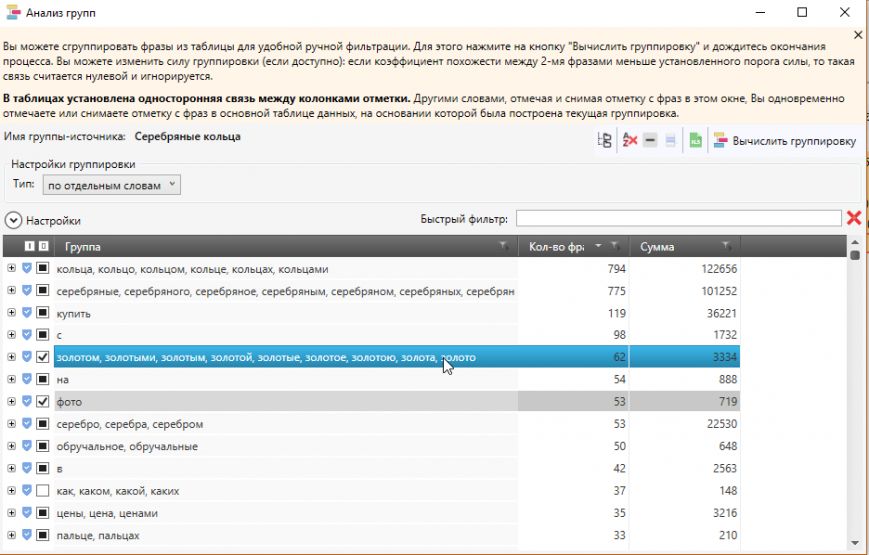Screen dimensions: 869x555
Task: Click the 22530 sum cell
Action: click(x=722, y=424)
